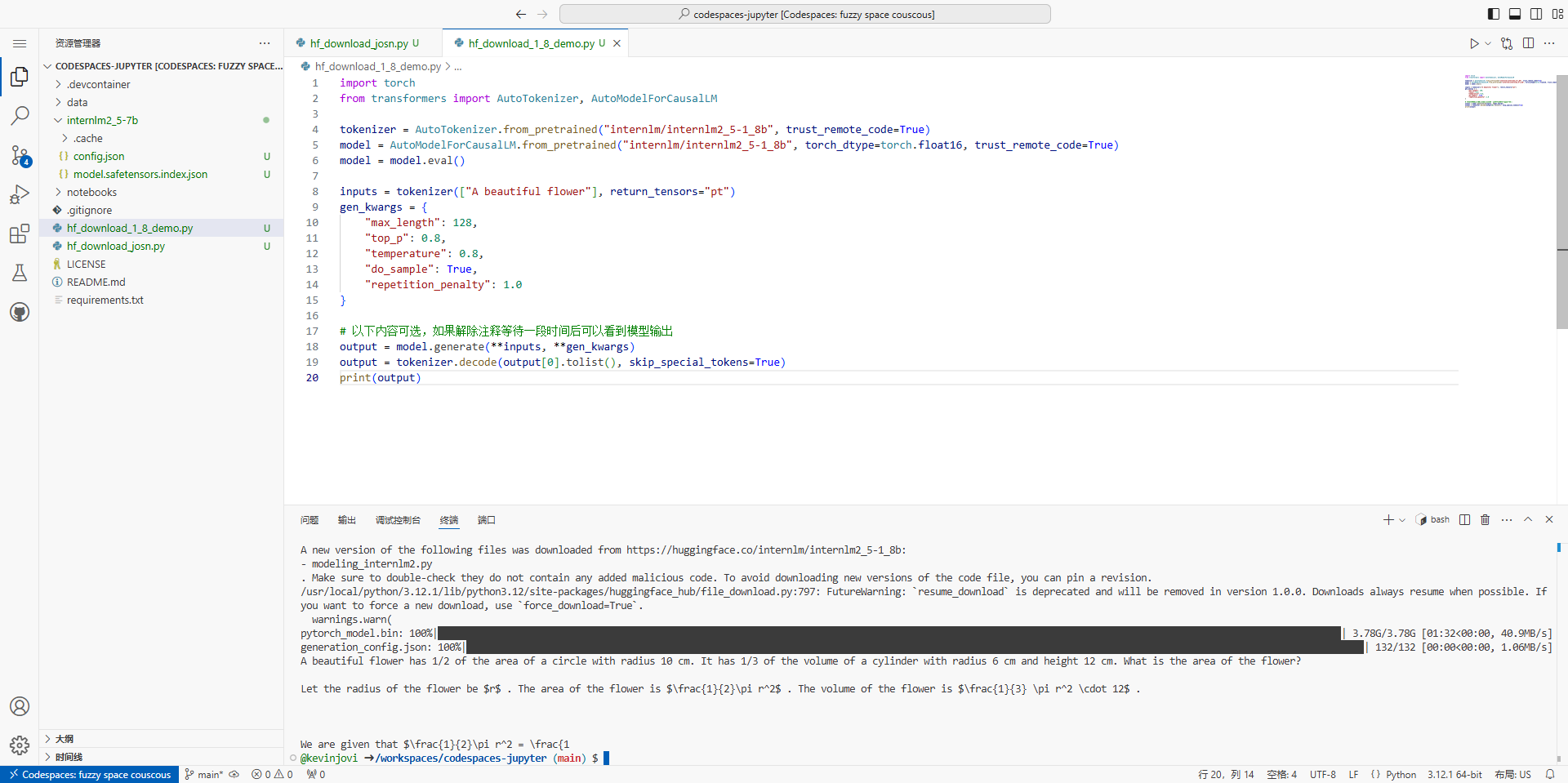Run the Python file with play button
The width and height of the screenshot is (1568, 783).
coord(1474,43)
